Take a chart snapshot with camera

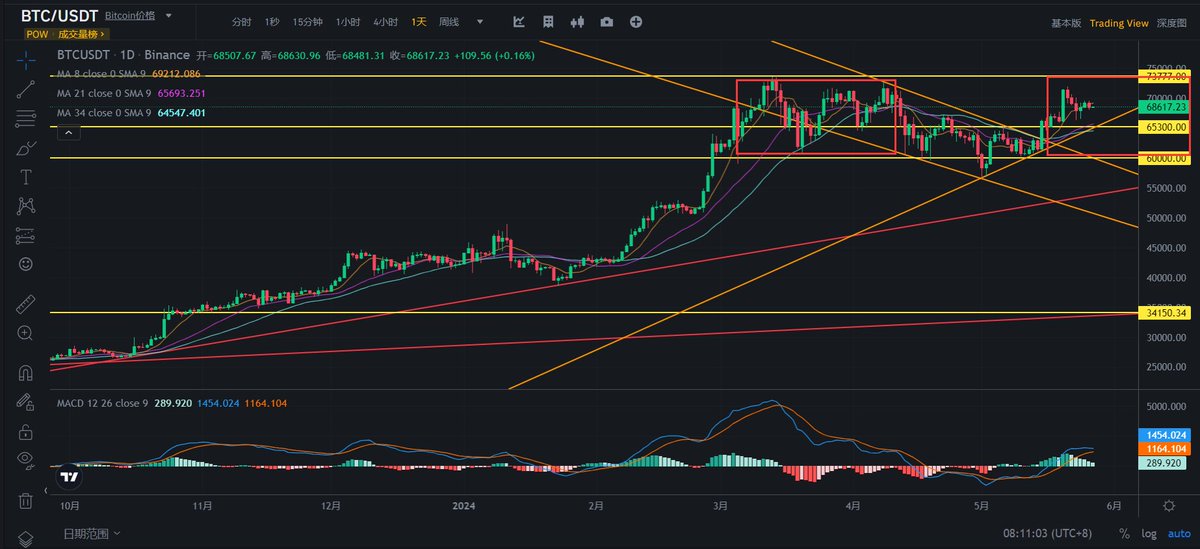coord(607,22)
